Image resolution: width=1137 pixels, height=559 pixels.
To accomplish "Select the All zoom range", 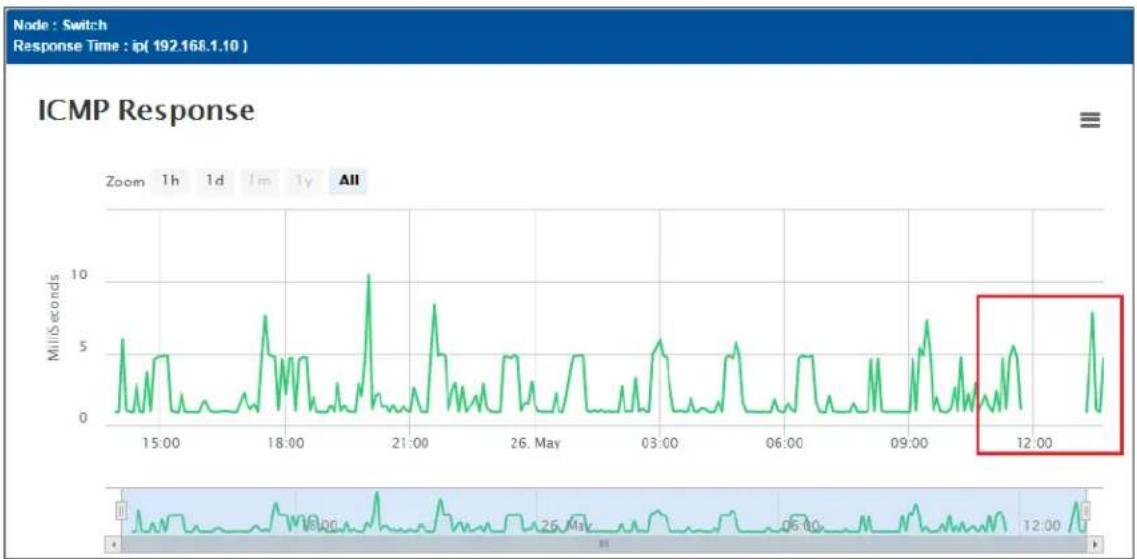I will click(x=349, y=181).
